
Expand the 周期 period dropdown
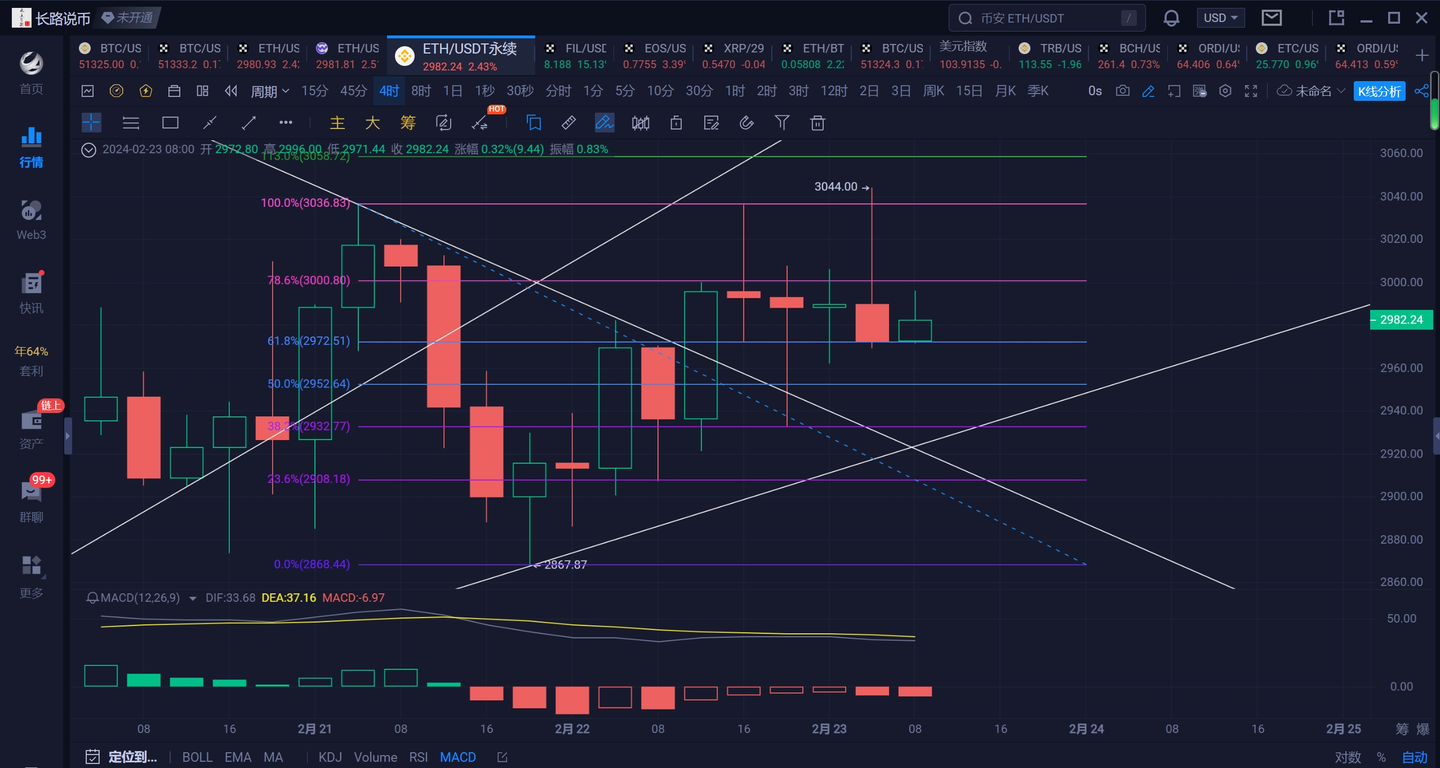point(270,91)
